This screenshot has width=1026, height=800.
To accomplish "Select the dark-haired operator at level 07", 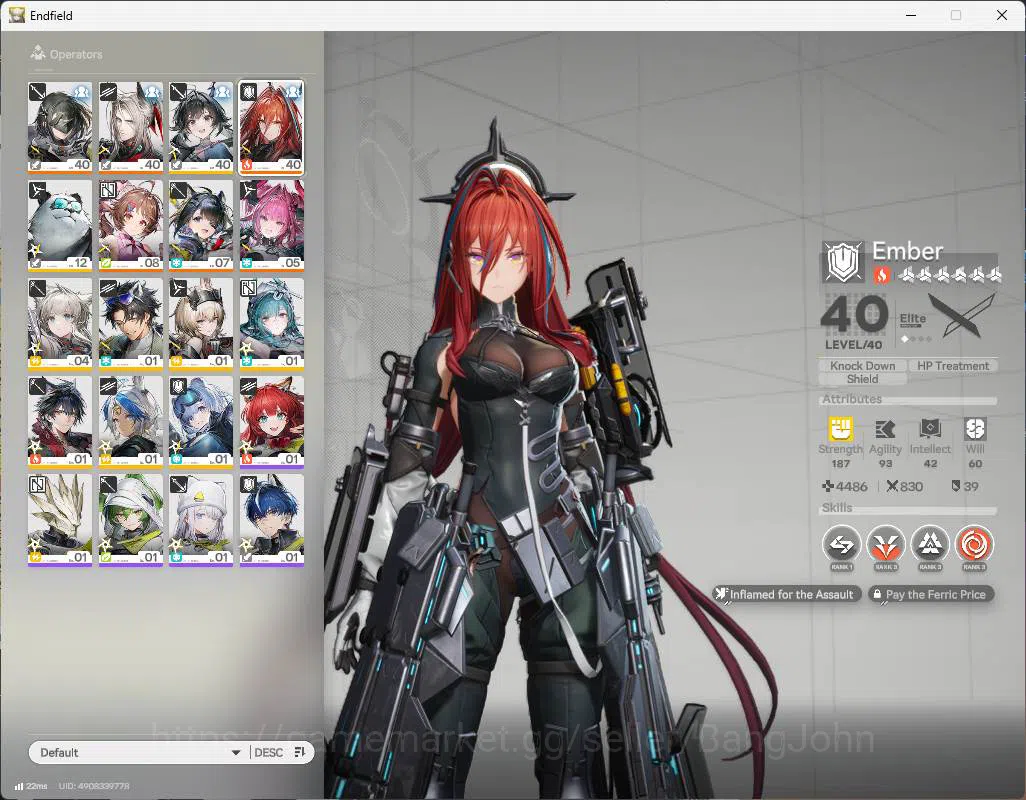I will 201,226.
